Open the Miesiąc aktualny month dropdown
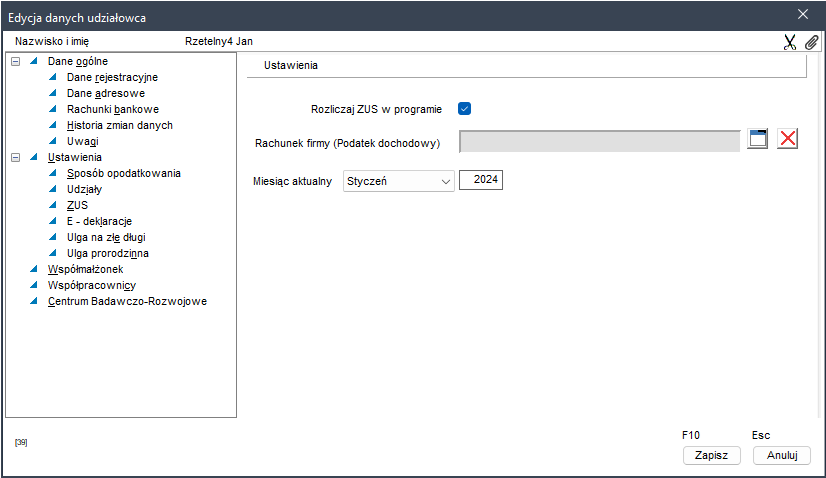 click(x=398, y=181)
